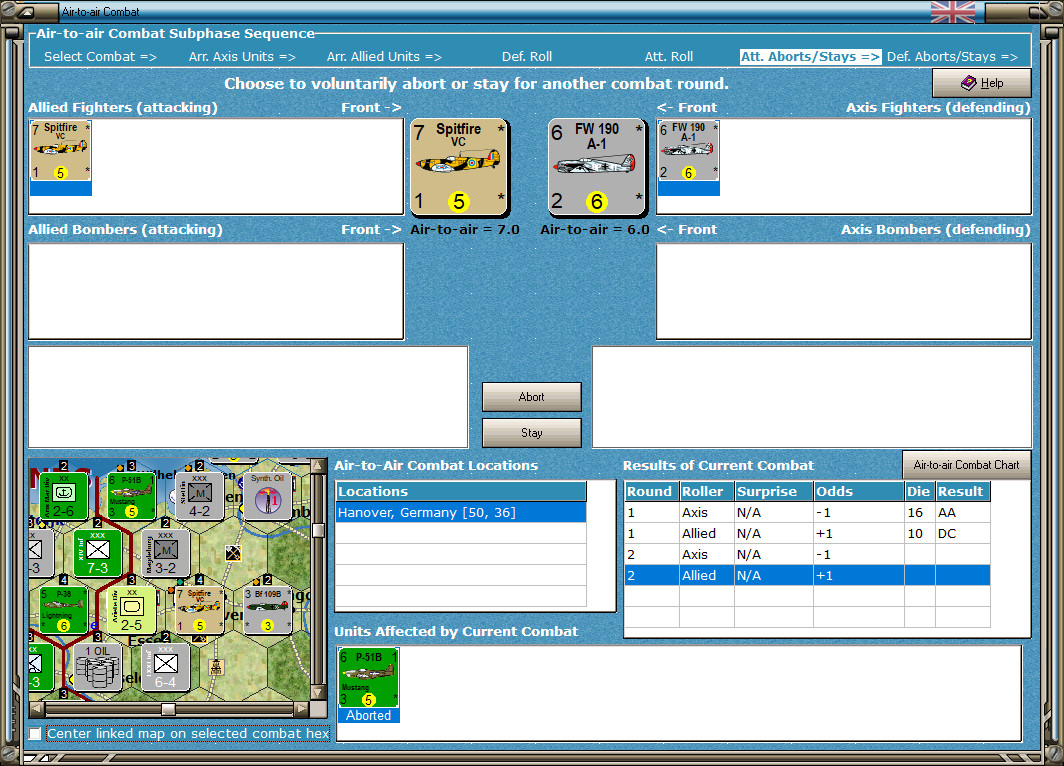Click the Odds column header
The image size is (1064, 766).
858,491
